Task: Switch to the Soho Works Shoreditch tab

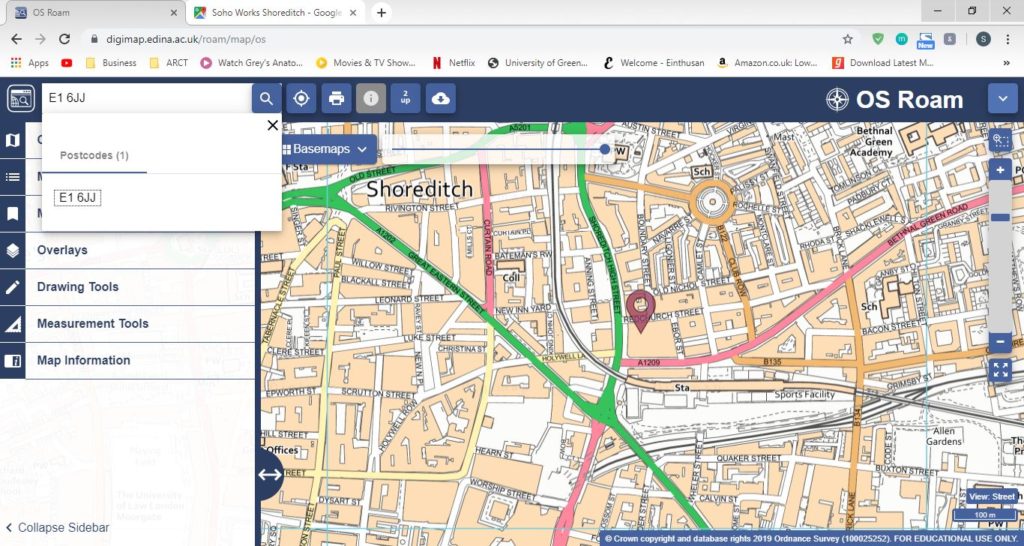Action: tap(275, 12)
